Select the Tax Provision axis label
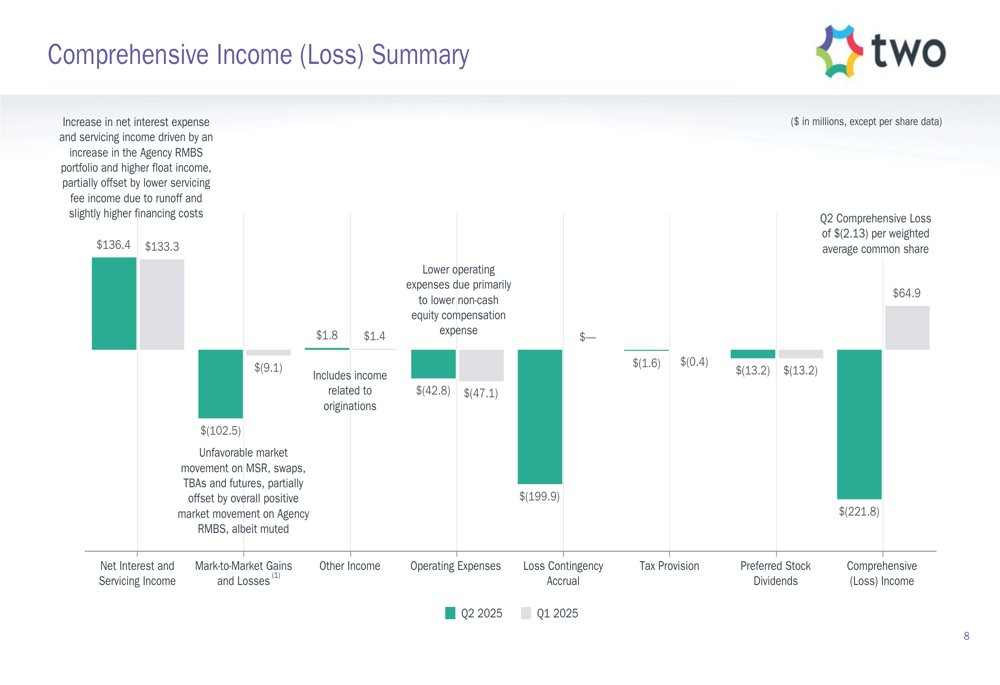 [x=669, y=566]
